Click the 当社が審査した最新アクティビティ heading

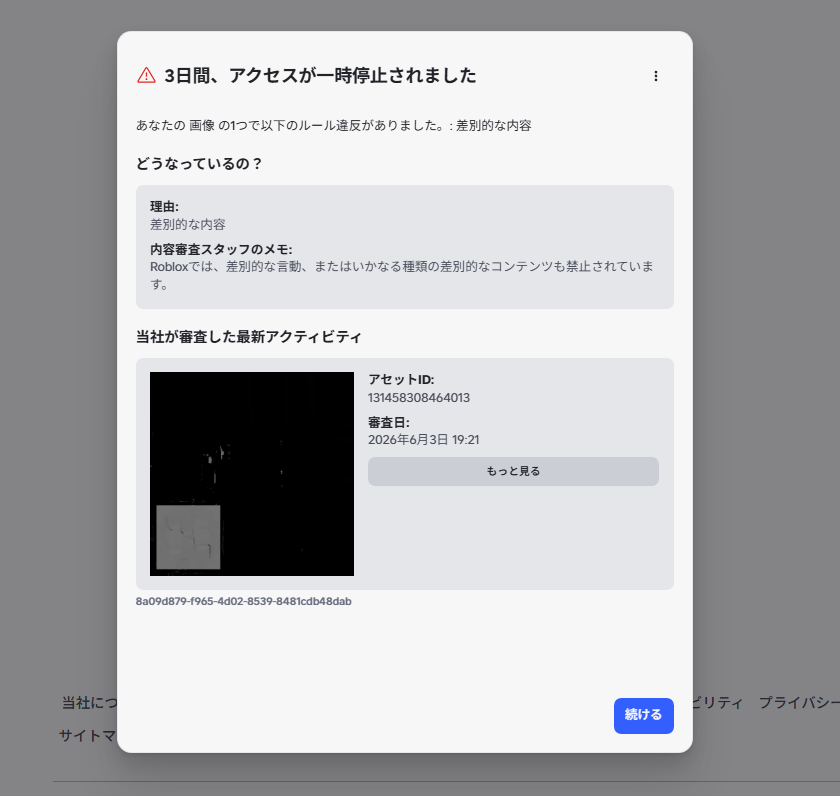(x=249, y=337)
